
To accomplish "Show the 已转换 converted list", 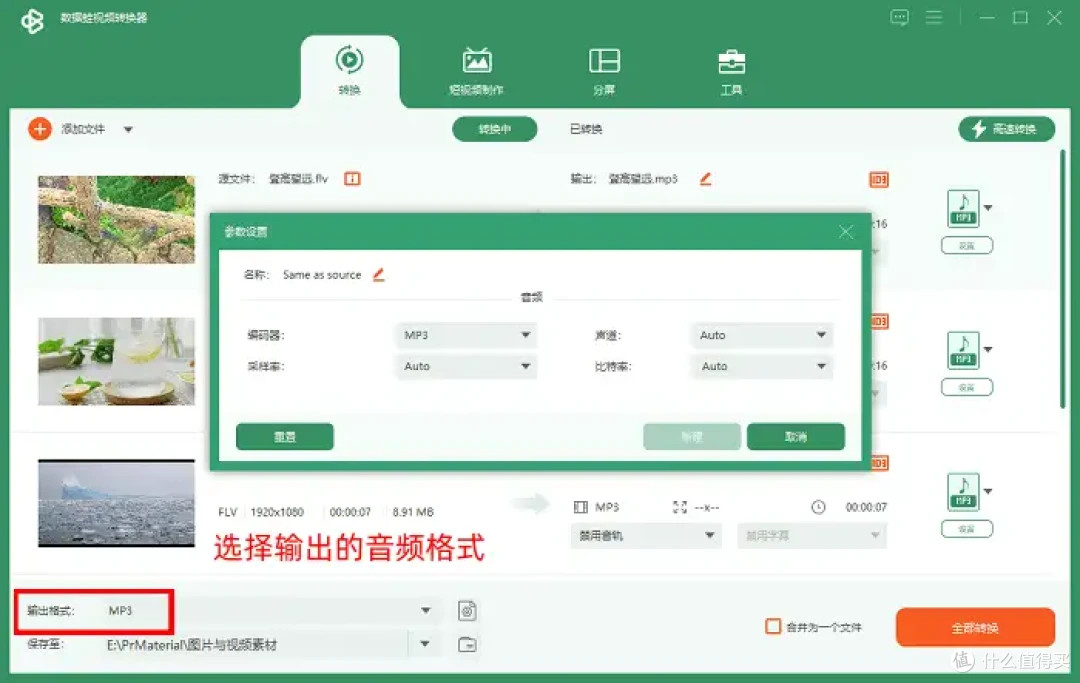I will 586,129.
